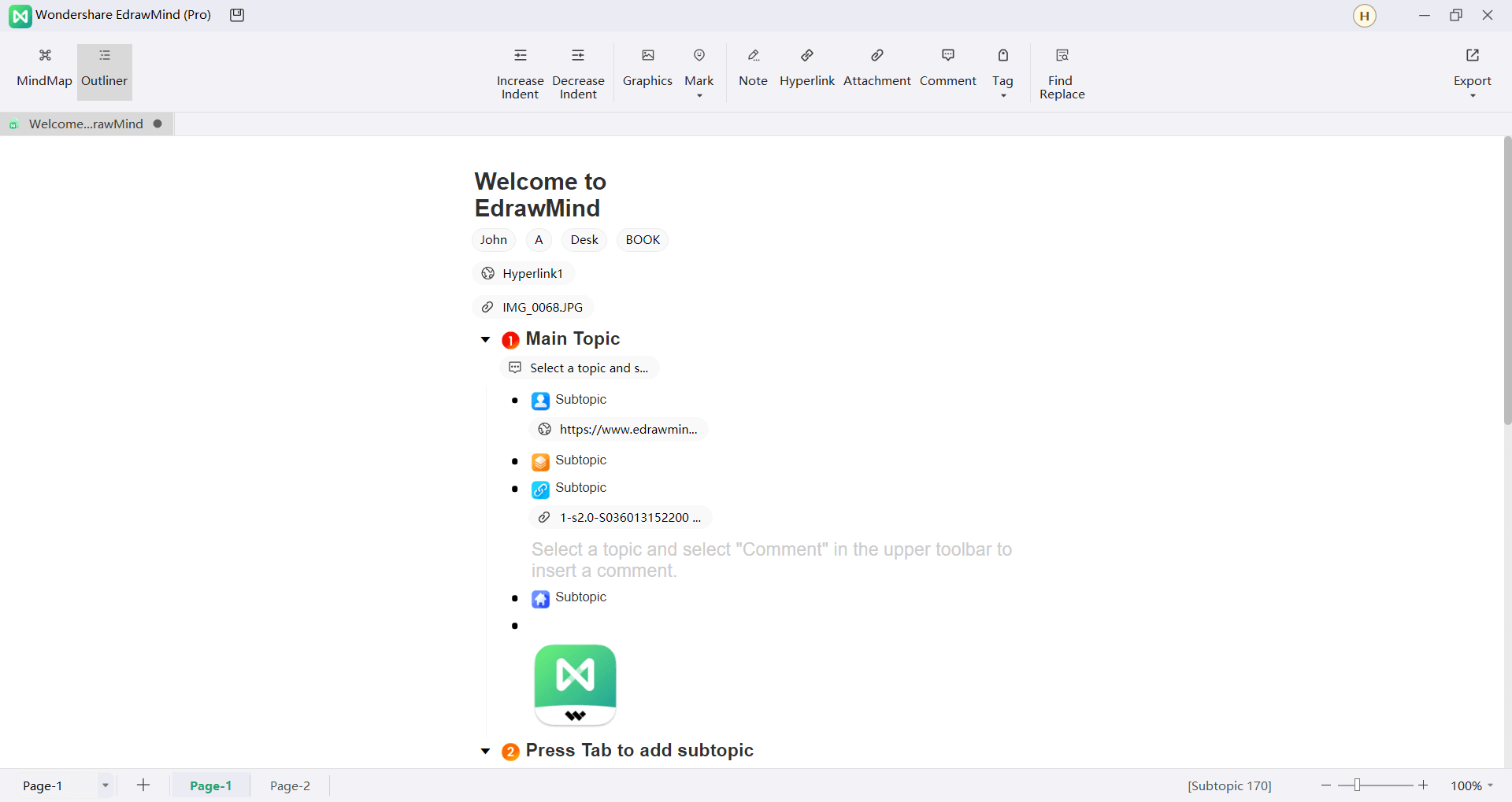Open the Page-1 page selector dropdown
The image size is (1512, 802).
(105, 785)
